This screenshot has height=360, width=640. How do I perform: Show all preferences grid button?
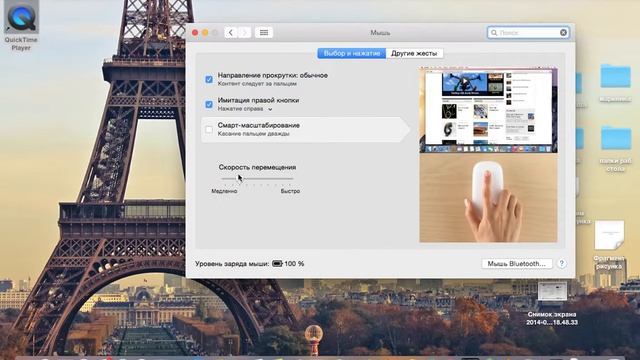(x=264, y=33)
